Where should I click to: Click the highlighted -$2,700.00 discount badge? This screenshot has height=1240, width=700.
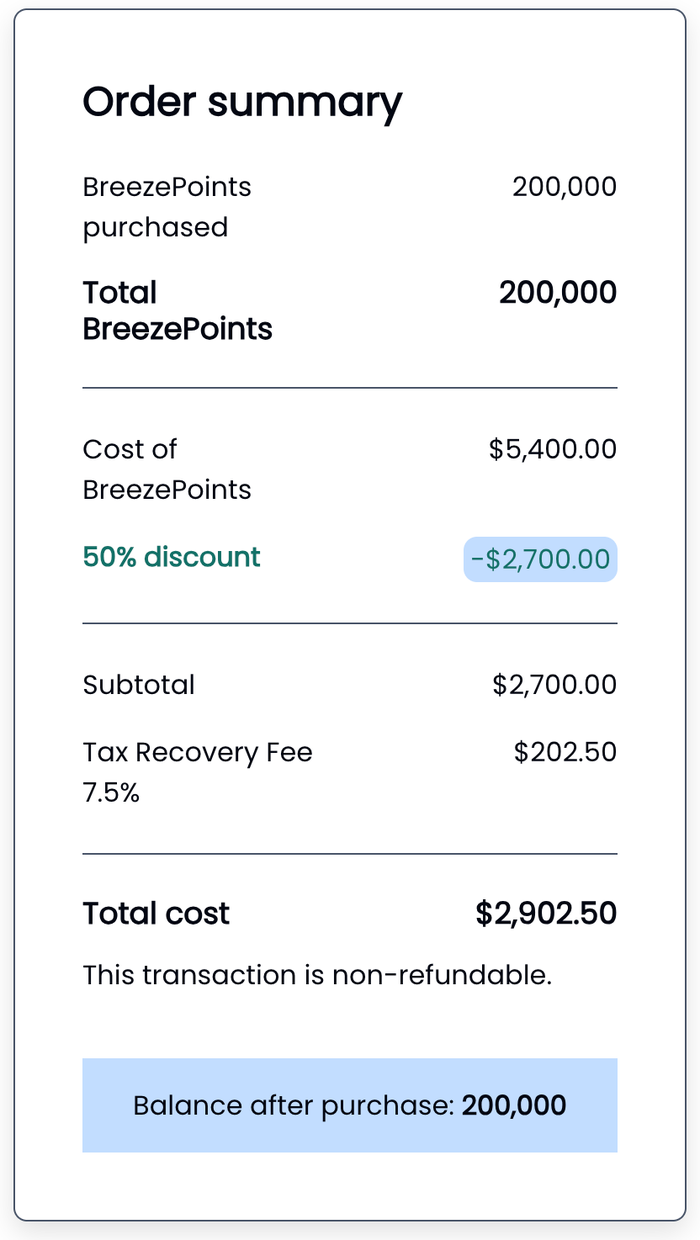coord(540,559)
